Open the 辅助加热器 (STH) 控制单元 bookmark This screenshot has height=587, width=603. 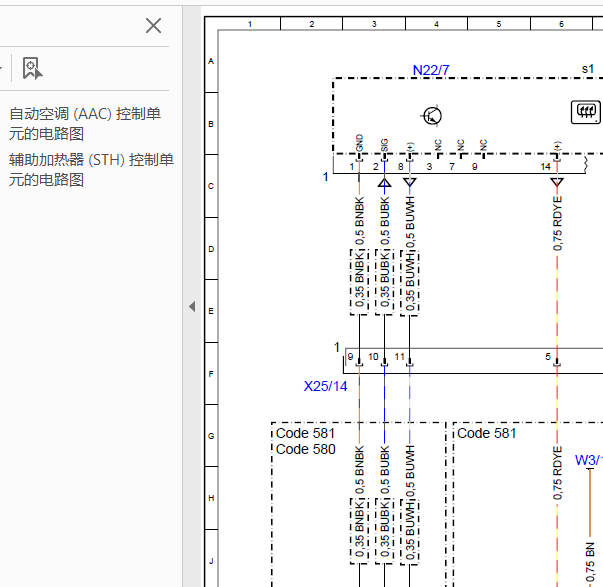coord(91,170)
